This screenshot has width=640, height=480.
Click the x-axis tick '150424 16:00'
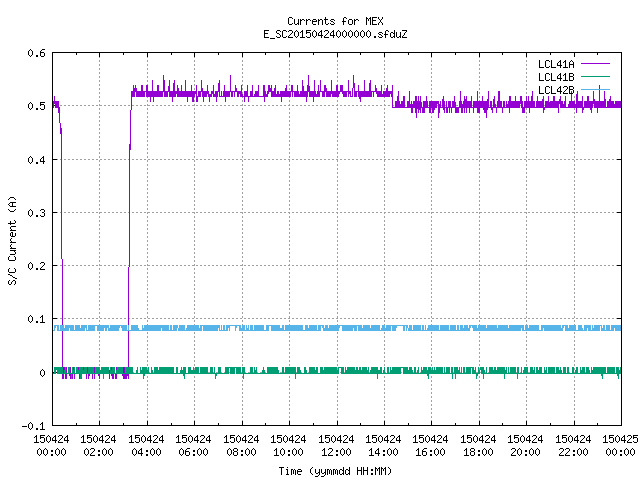(x=430, y=445)
